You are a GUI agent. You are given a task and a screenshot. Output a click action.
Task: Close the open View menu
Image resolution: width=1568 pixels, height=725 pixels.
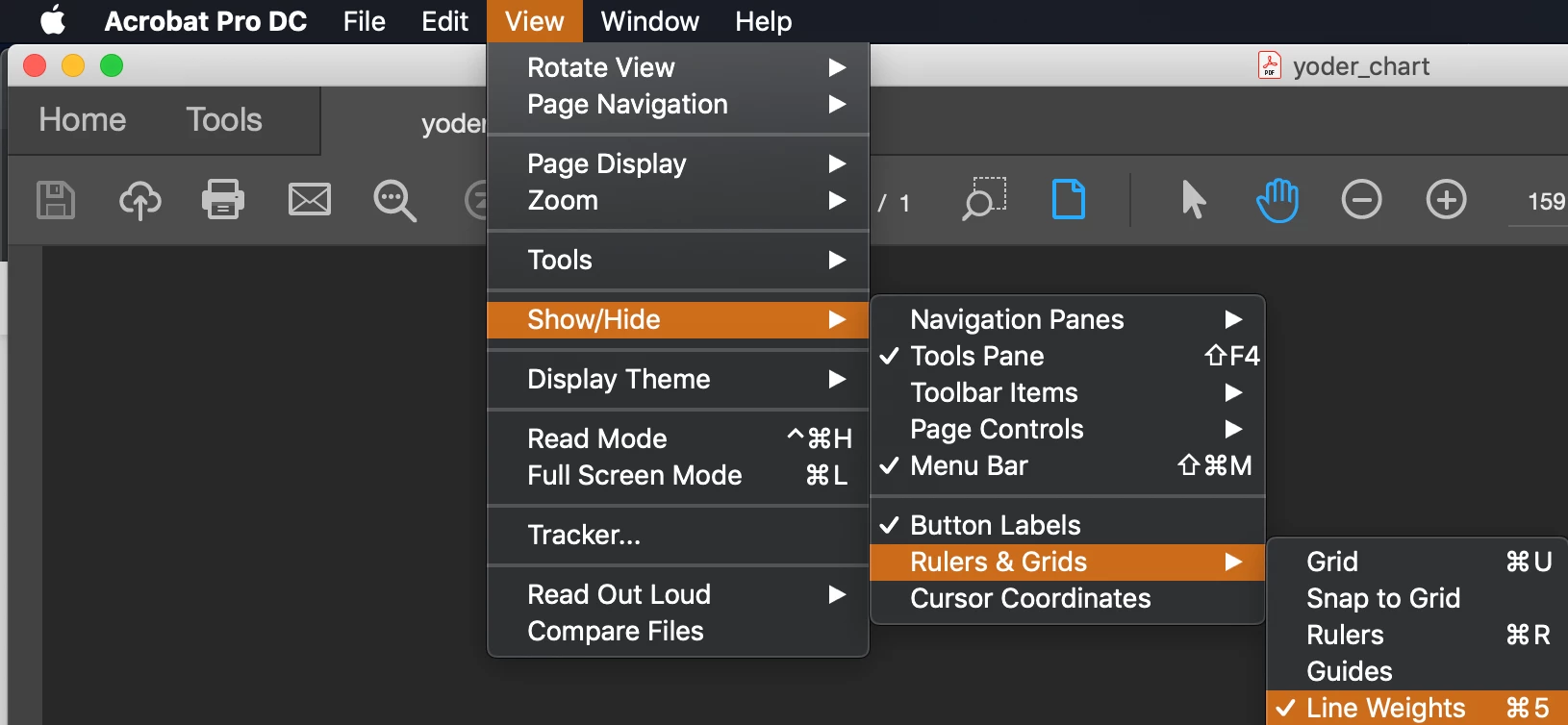(x=534, y=21)
